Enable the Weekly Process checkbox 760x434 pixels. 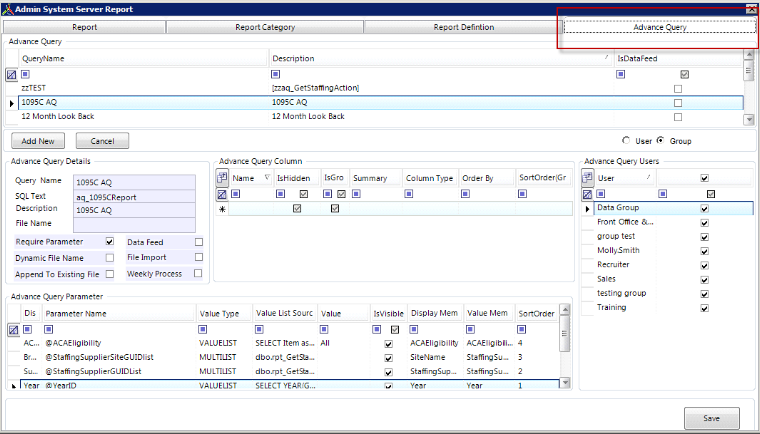click(x=198, y=273)
